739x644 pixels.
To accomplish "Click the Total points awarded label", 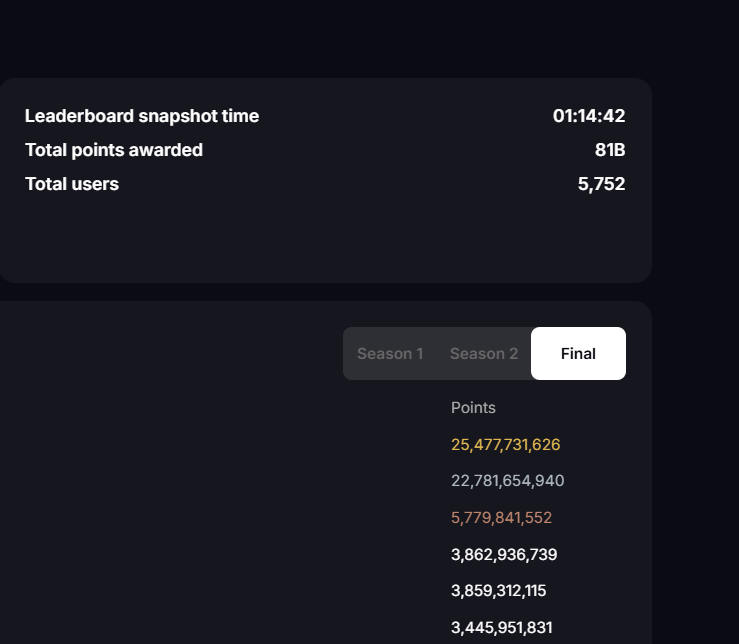I will (x=114, y=150).
